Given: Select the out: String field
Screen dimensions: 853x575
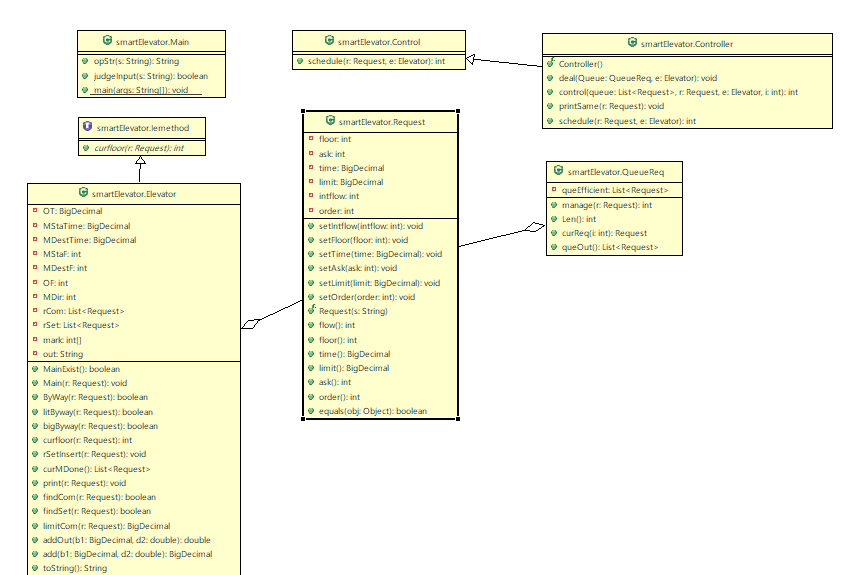Looking at the screenshot, I should (x=63, y=354).
